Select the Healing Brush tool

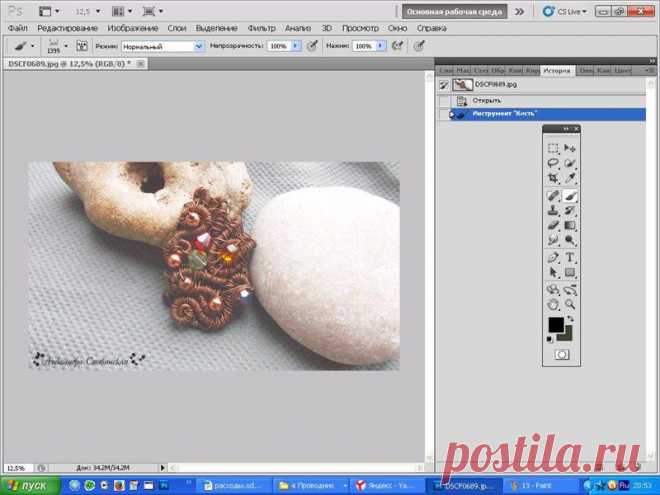553,196
